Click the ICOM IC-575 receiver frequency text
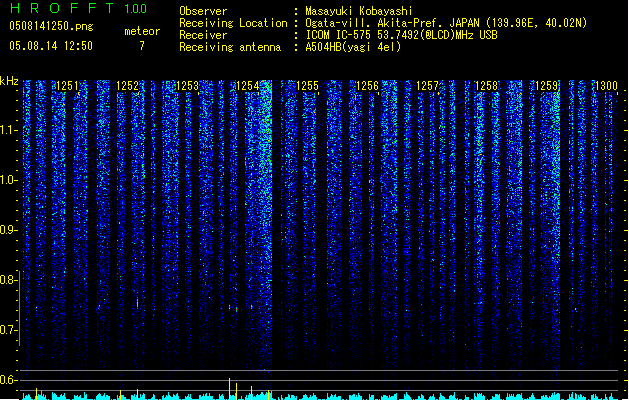 click(x=401, y=35)
